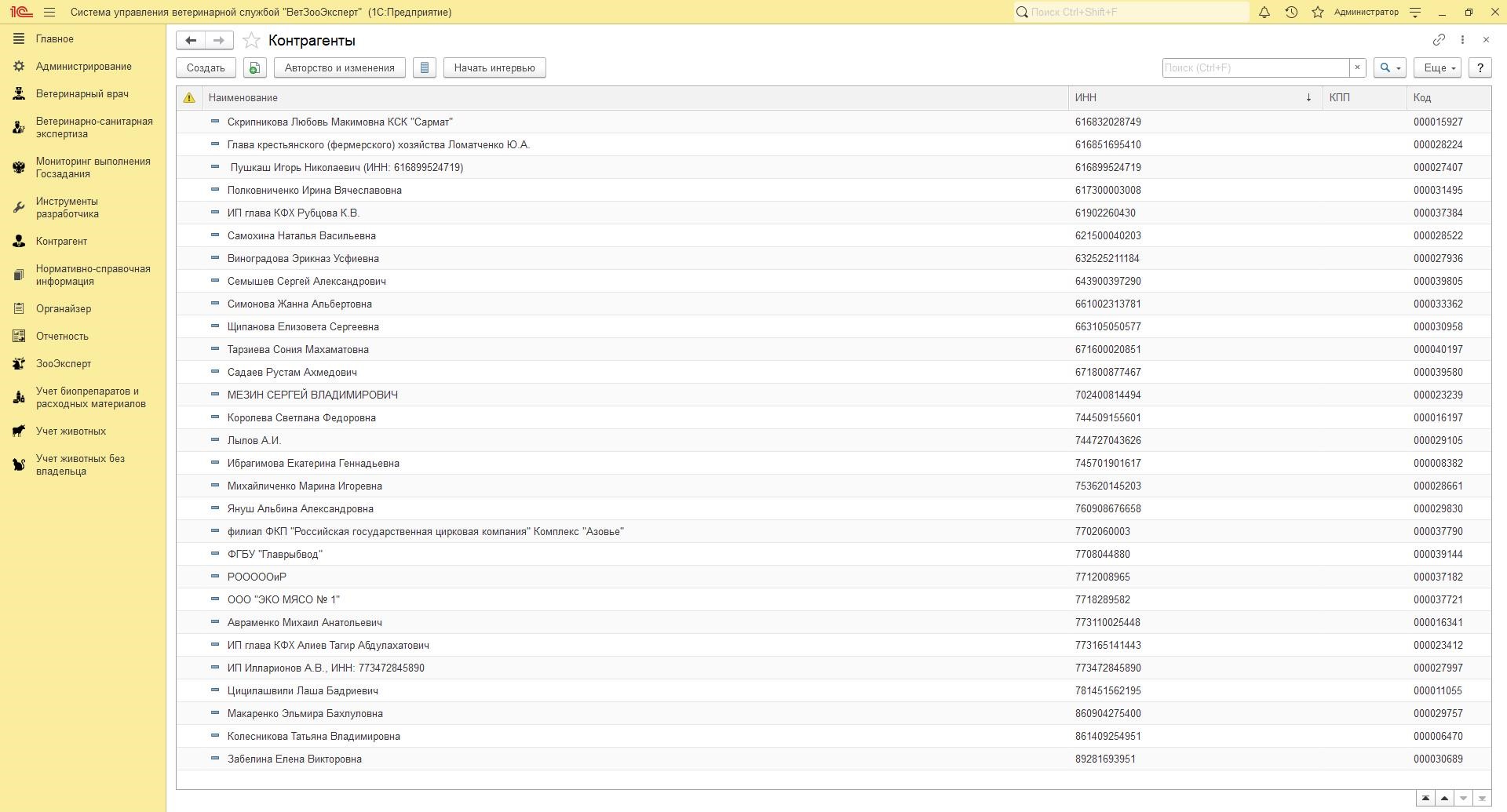Click Авторство и изменения button
The width and height of the screenshot is (1507, 812).
click(x=339, y=67)
